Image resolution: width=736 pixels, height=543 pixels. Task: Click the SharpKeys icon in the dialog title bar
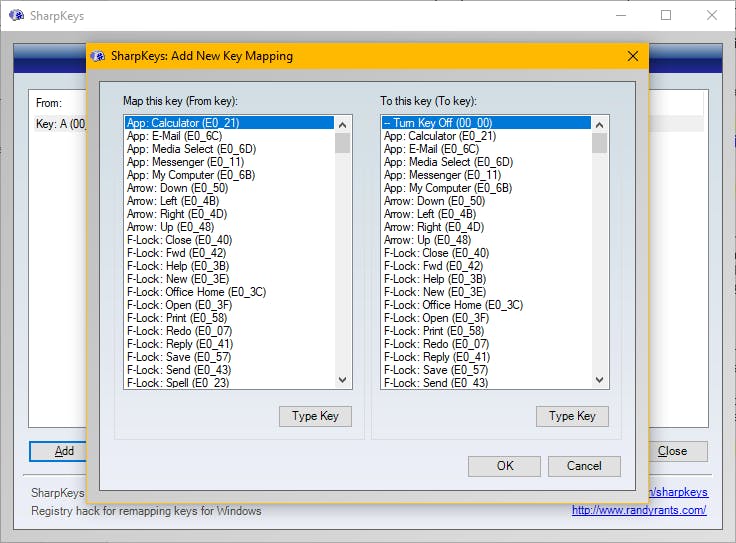pos(98,56)
